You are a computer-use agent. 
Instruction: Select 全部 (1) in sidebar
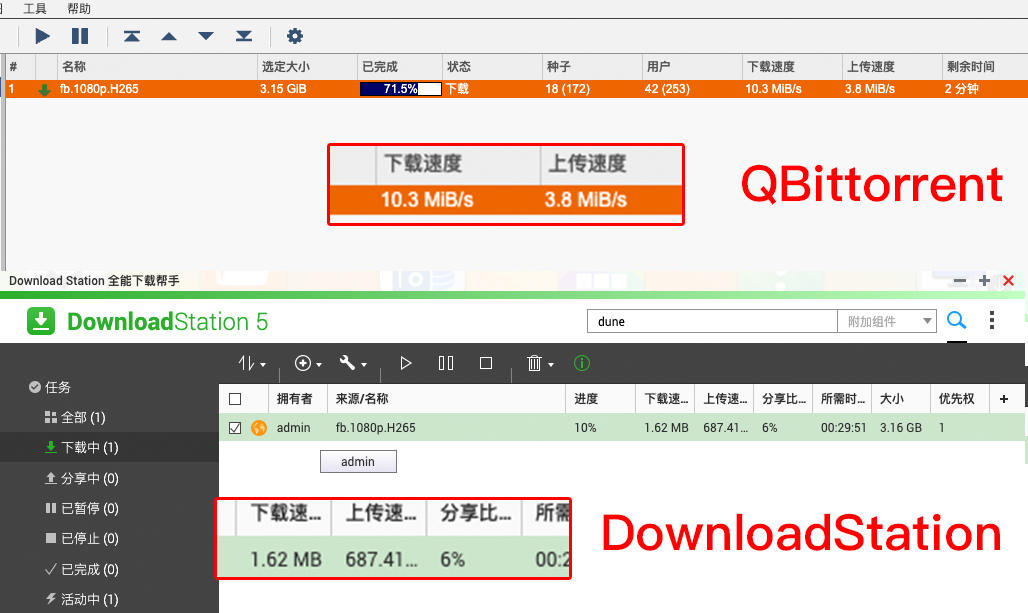75,418
